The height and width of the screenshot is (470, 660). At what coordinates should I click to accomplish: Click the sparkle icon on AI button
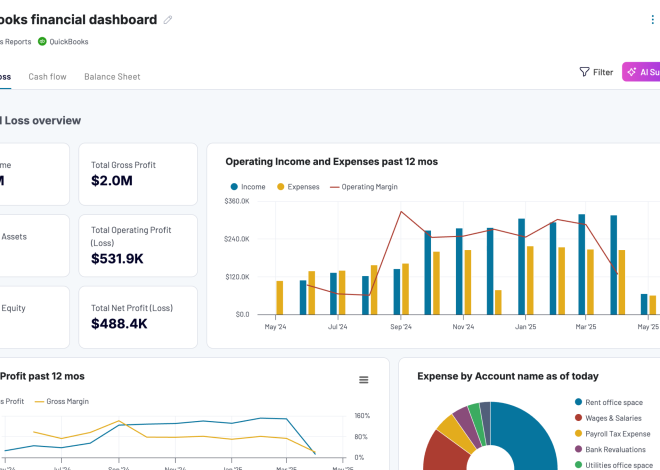[x=632, y=72]
